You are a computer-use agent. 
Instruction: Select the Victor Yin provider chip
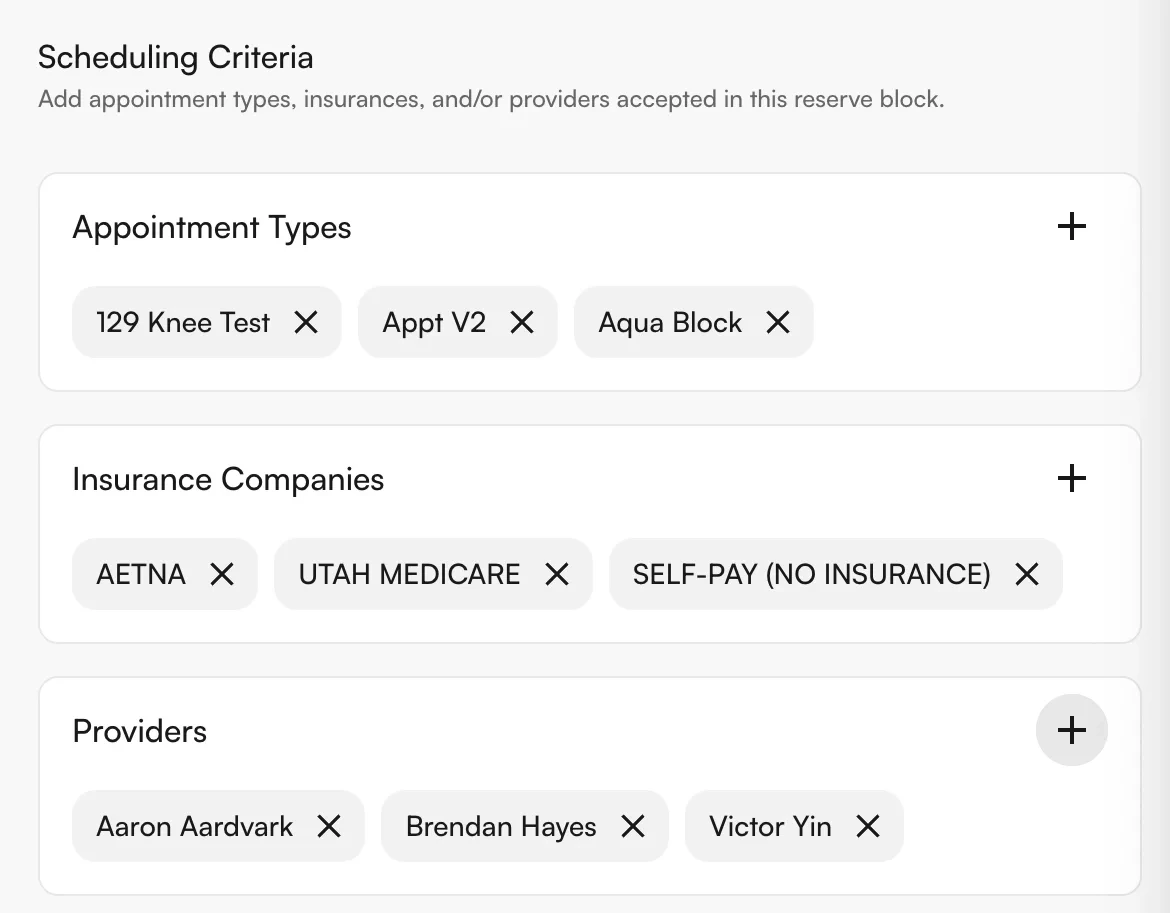point(770,826)
